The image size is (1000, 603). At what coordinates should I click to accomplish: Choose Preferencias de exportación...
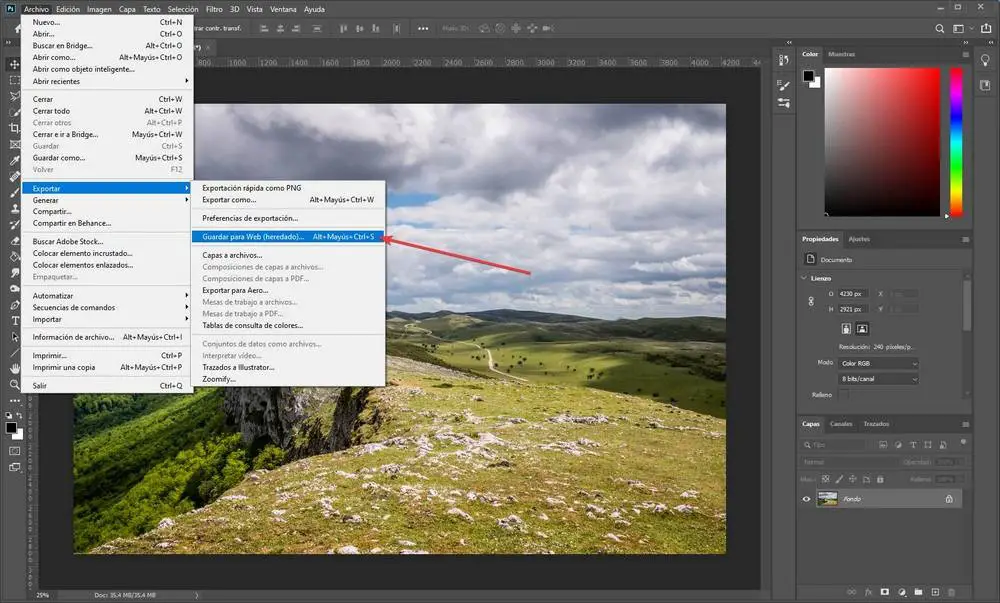click(x=288, y=218)
